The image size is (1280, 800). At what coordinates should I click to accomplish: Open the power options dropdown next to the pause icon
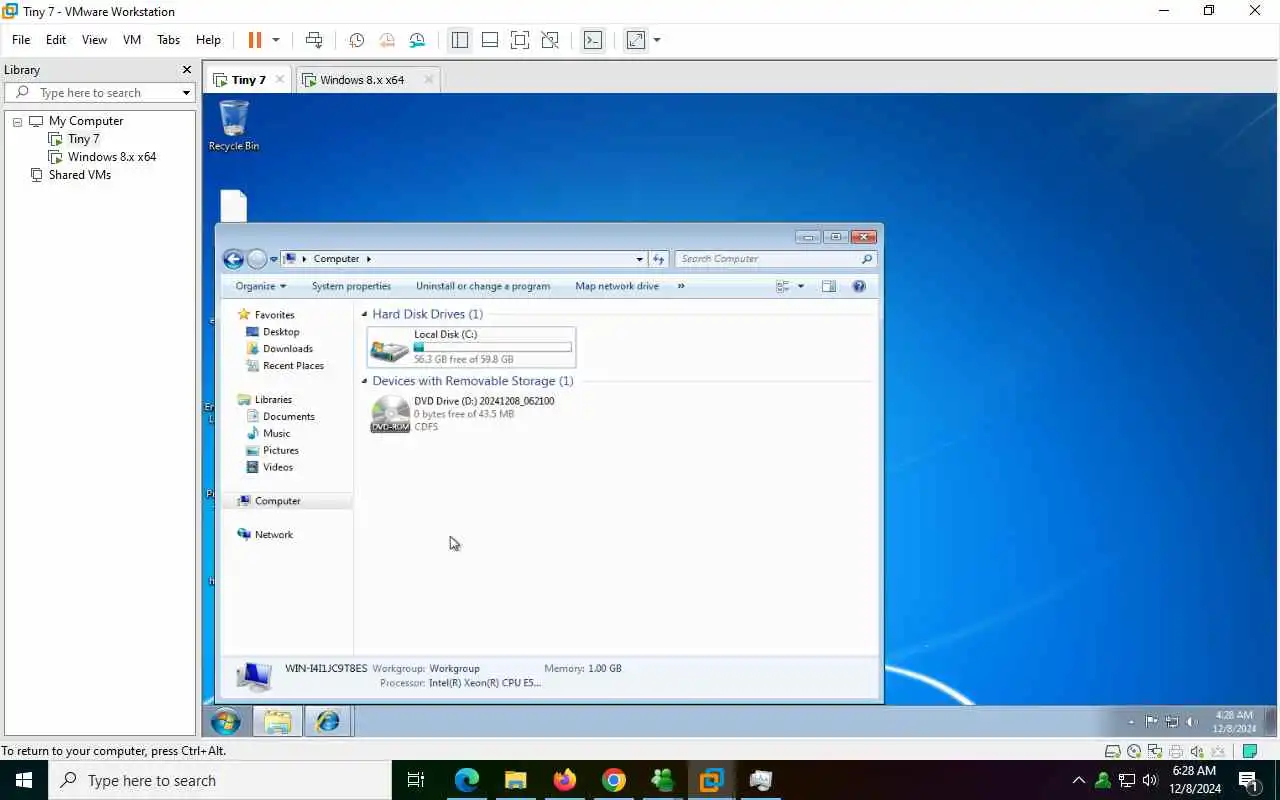[276, 40]
